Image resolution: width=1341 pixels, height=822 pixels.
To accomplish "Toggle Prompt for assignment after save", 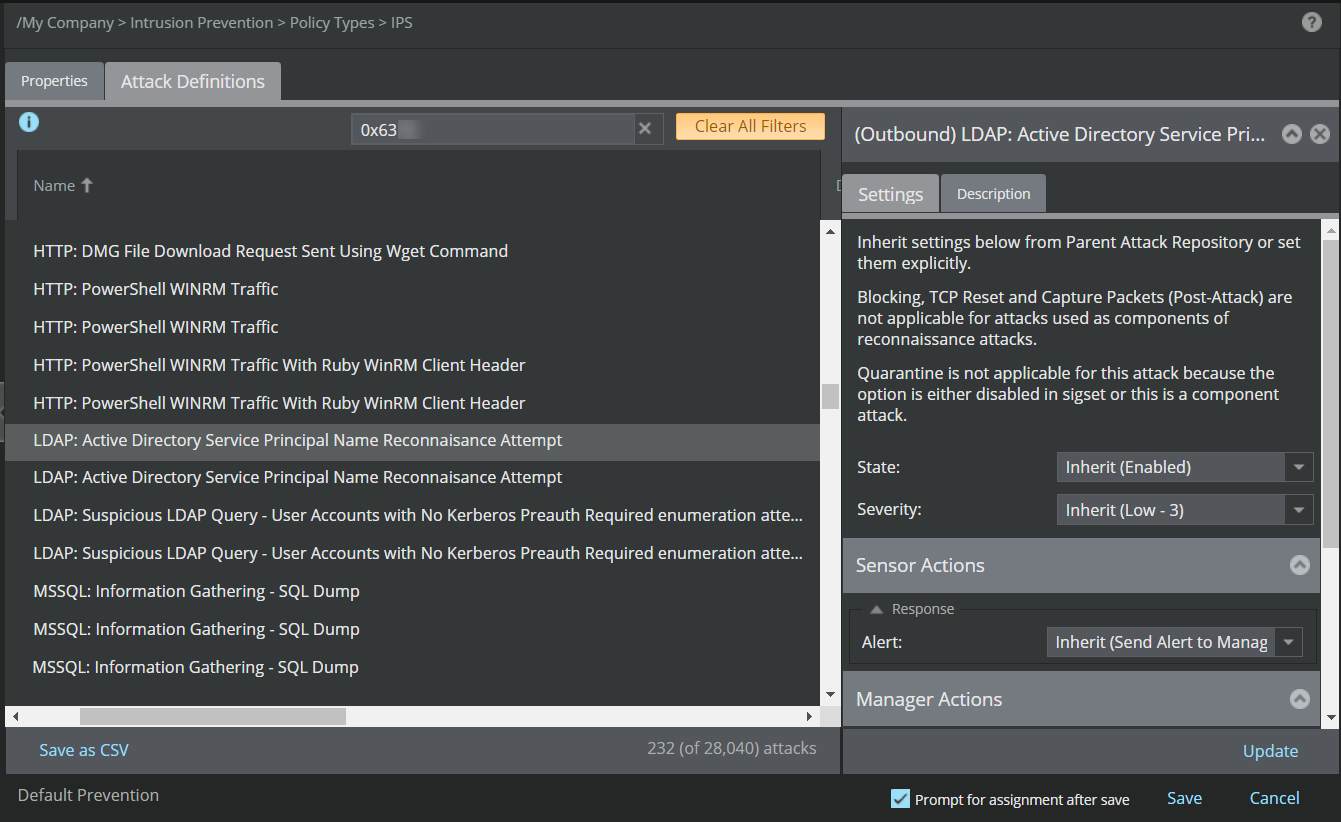I will coord(900,799).
